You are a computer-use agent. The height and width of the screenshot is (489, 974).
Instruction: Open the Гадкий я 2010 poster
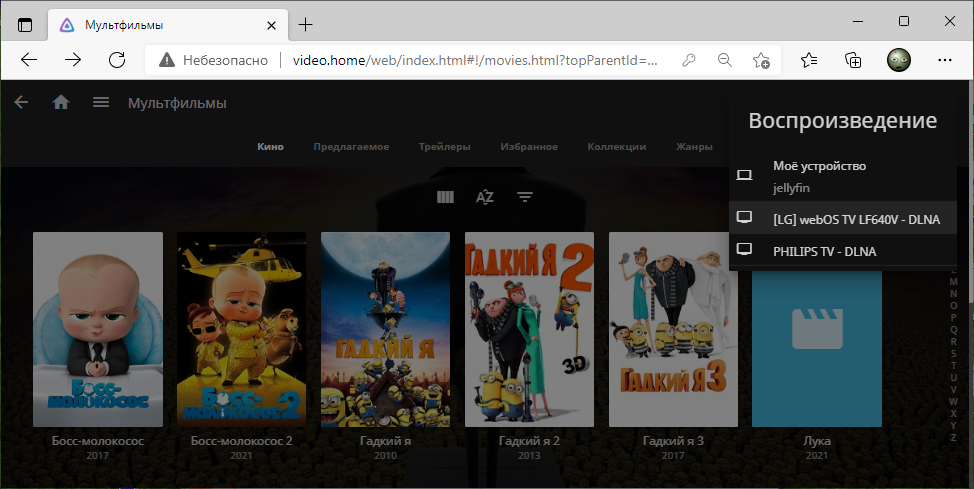[x=385, y=329]
